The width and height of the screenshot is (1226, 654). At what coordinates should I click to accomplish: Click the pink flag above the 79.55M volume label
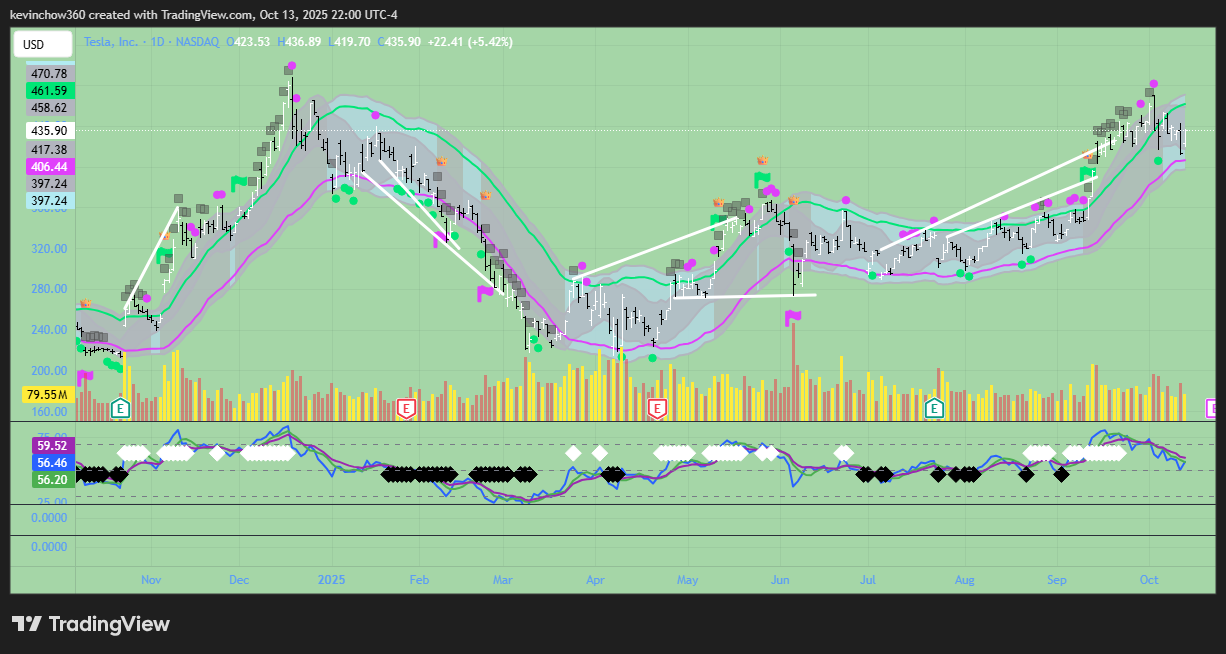click(85, 376)
